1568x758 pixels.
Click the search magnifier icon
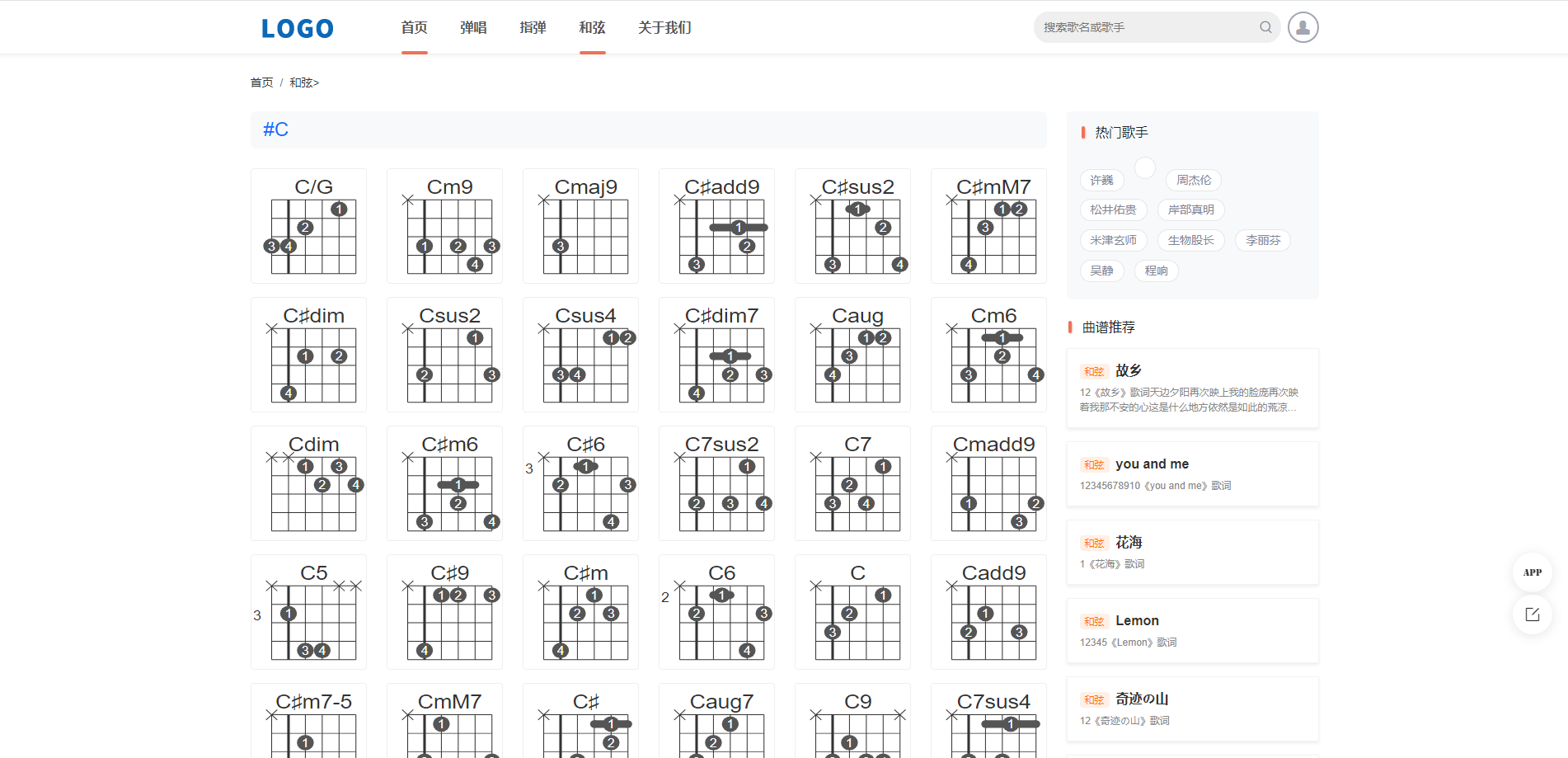(x=1265, y=27)
